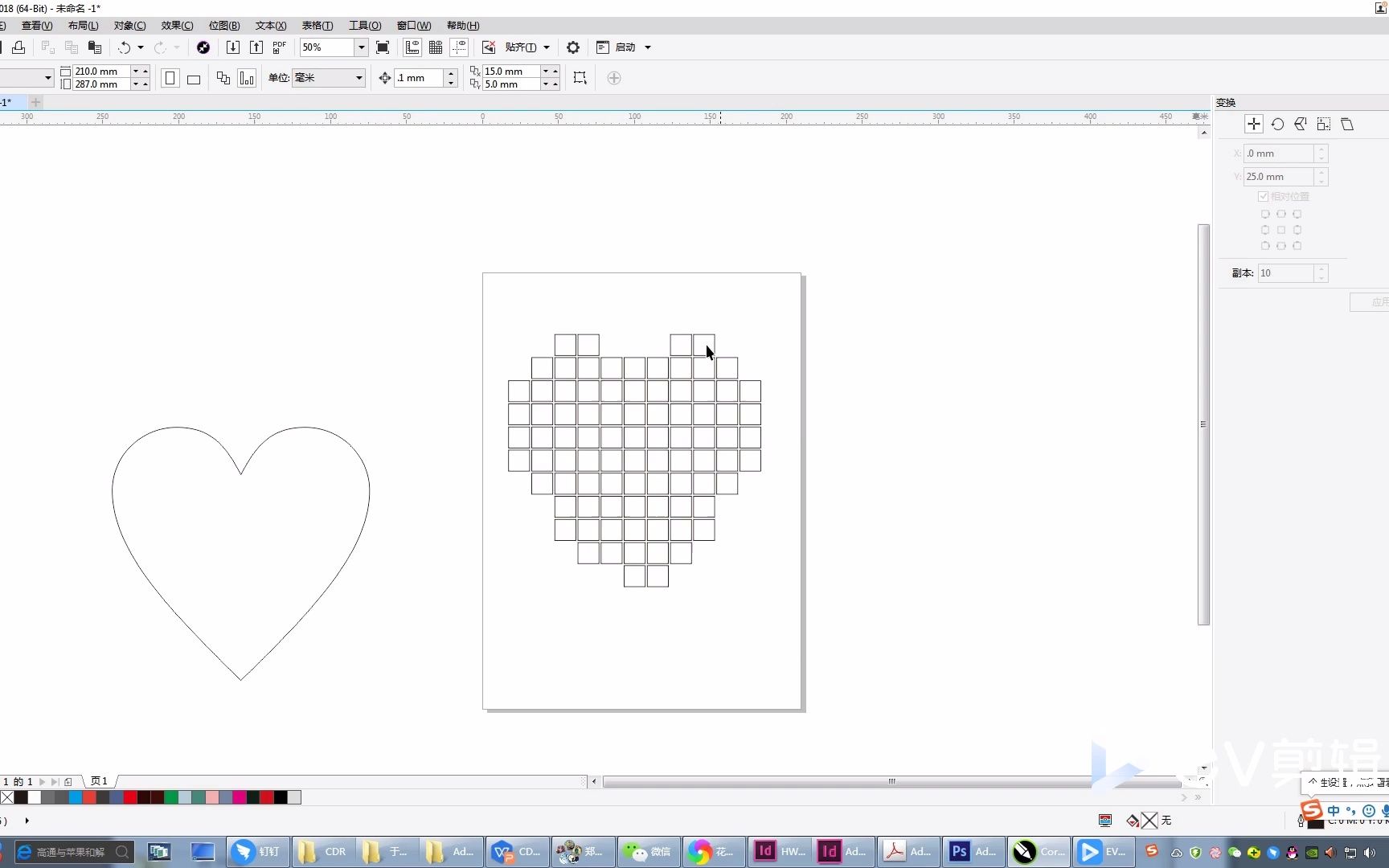Click duplicate distance X spinner at 15.0 mm
This screenshot has width=1389, height=868.
point(550,72)
